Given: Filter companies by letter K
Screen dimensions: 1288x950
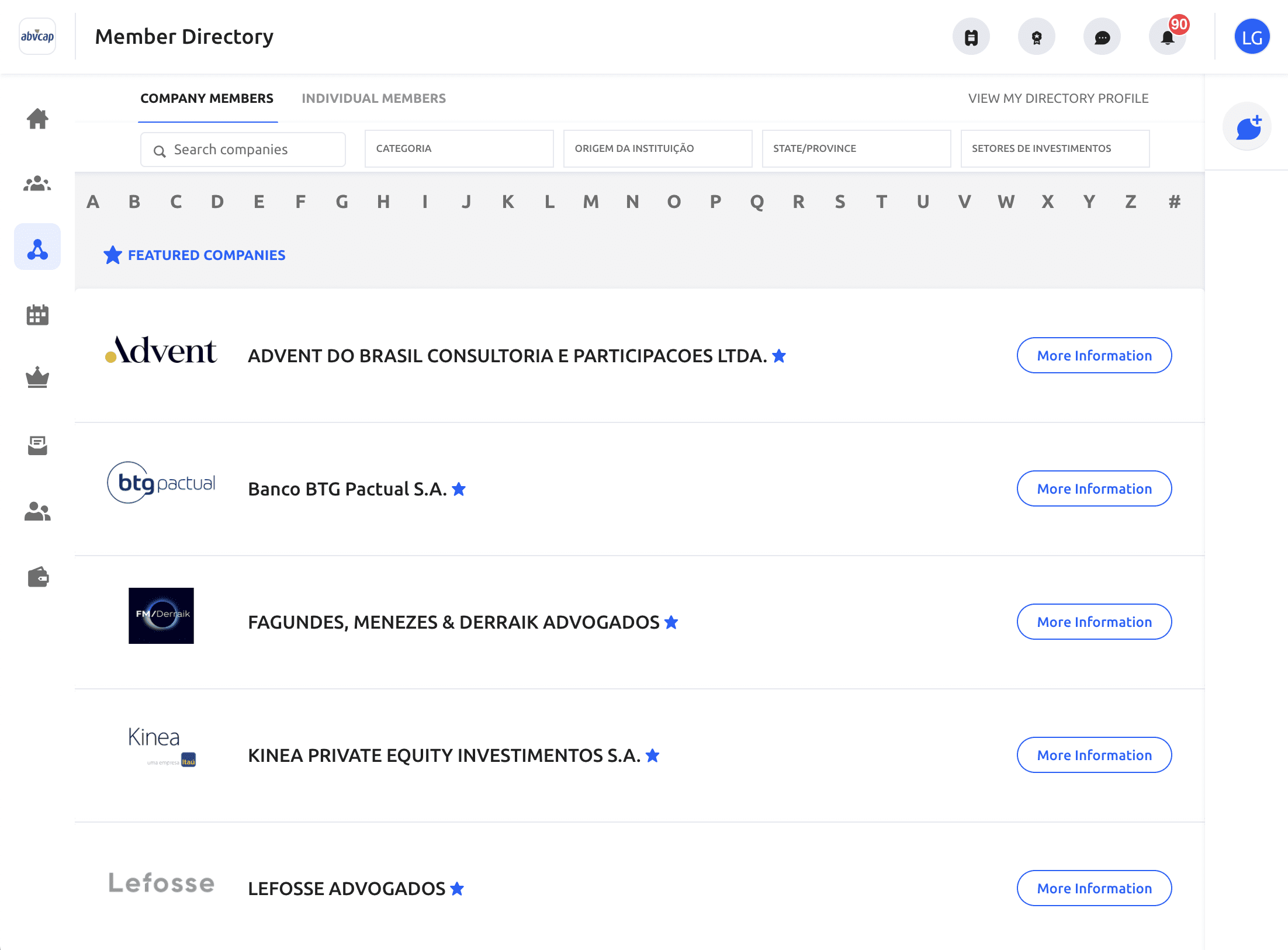Looking at the screenshot, I should (x=508, y=202).
